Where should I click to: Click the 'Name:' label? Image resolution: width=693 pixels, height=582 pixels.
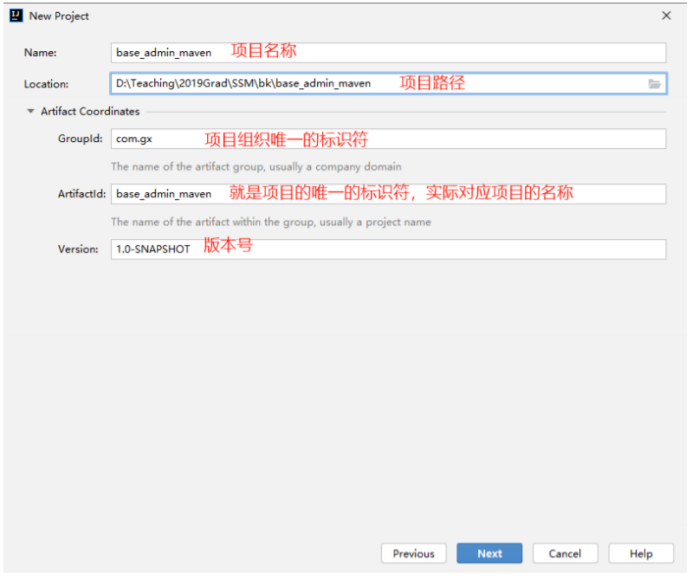coord(40,53)
